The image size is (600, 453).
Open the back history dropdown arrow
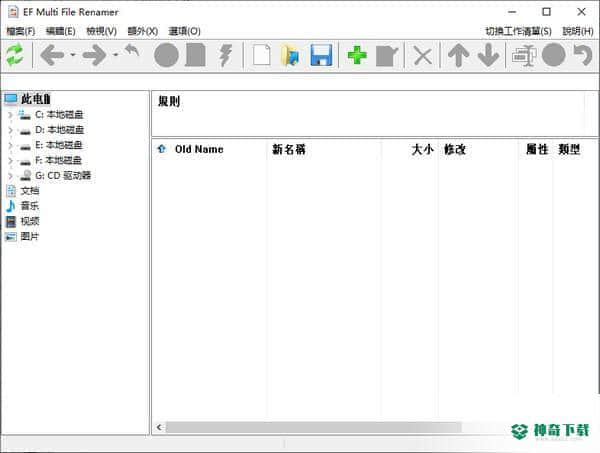point(73,55)
